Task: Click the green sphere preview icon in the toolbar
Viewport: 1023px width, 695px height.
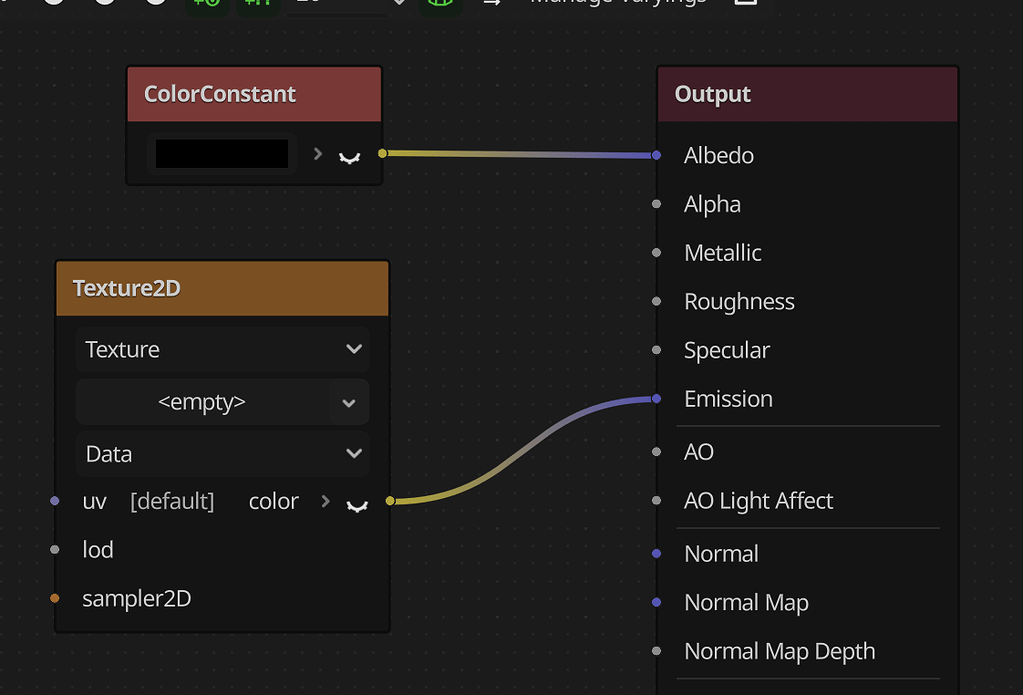Action: pyautogui.click(x=440, y=4)
